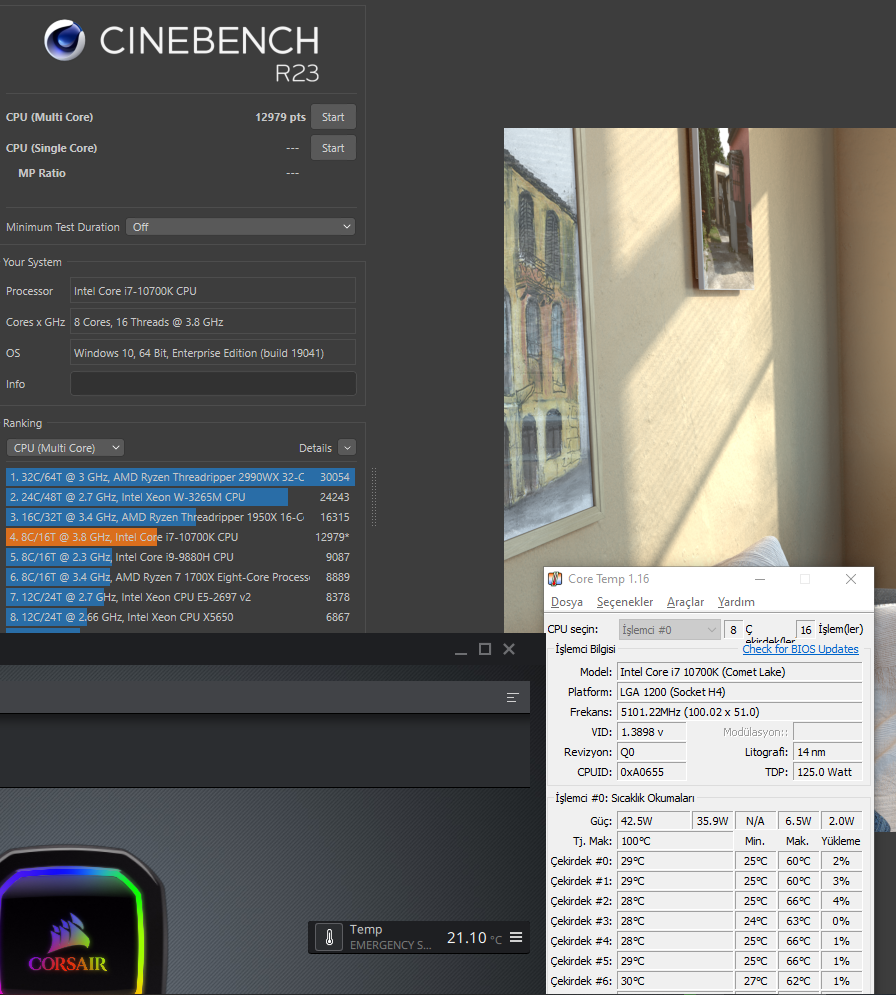Close the Core Temp window

pos(851,579)
